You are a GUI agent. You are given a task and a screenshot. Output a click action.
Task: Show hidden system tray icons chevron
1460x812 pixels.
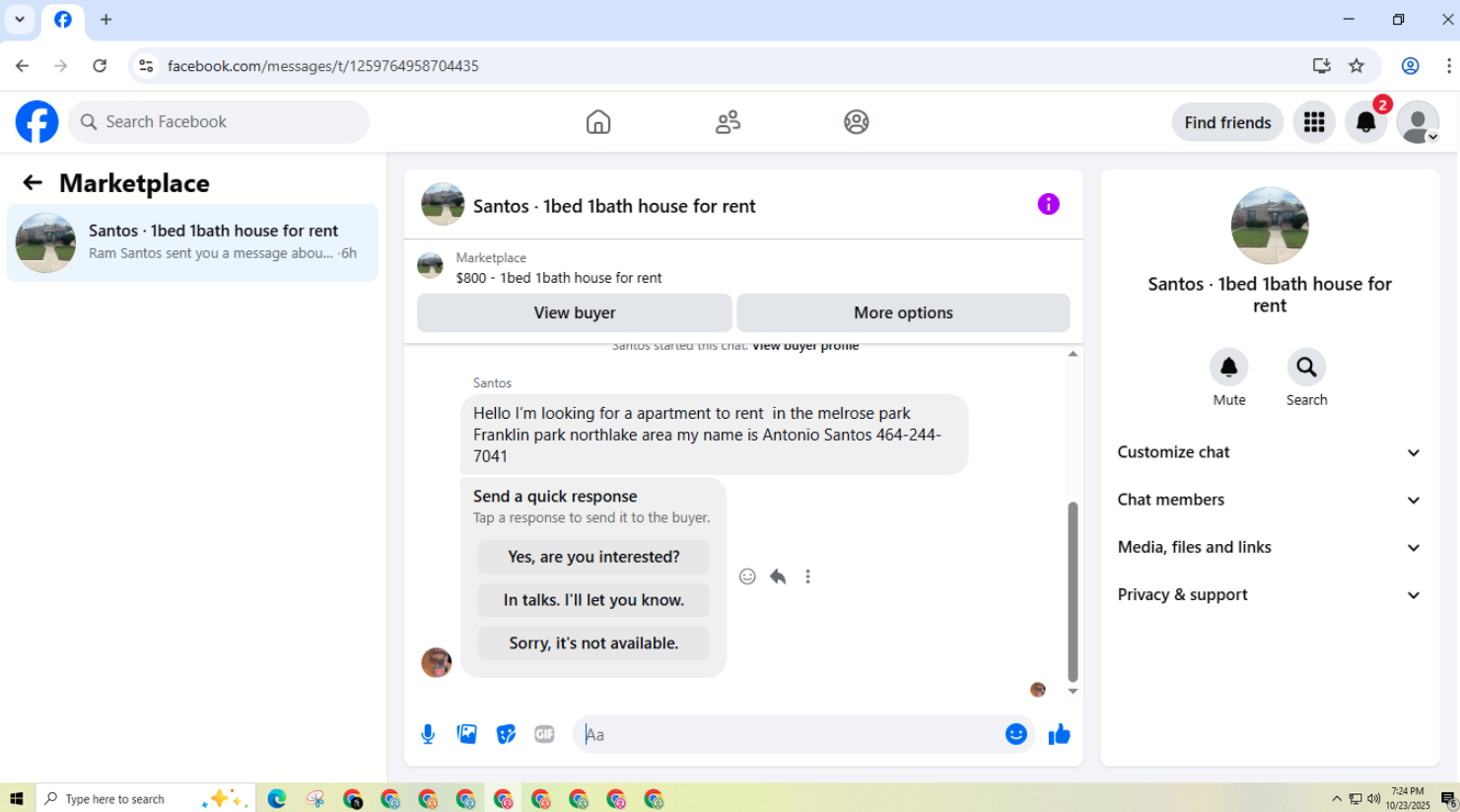coord(1337,799)
